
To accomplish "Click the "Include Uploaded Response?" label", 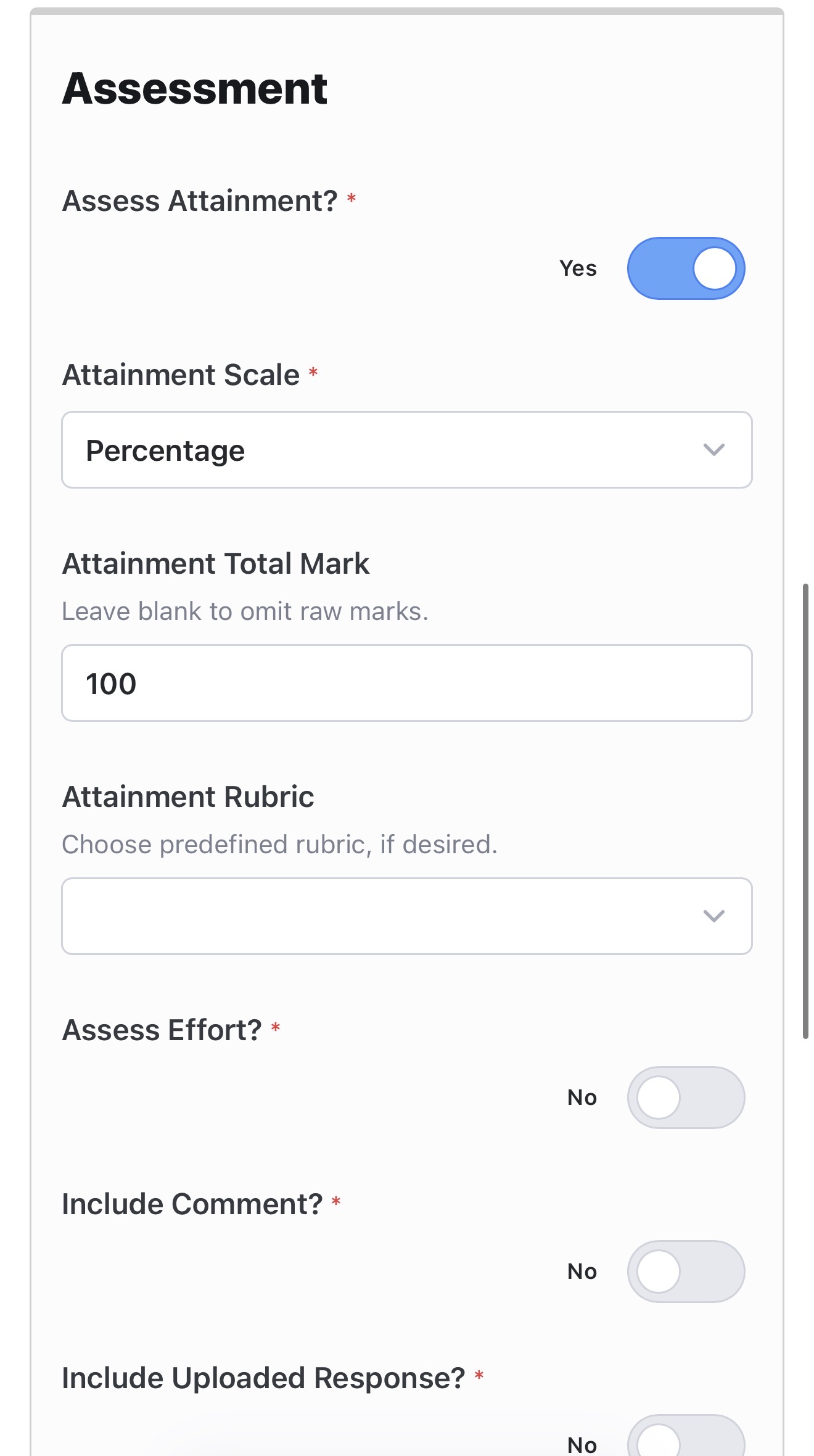I will [x=263, y=1378].
